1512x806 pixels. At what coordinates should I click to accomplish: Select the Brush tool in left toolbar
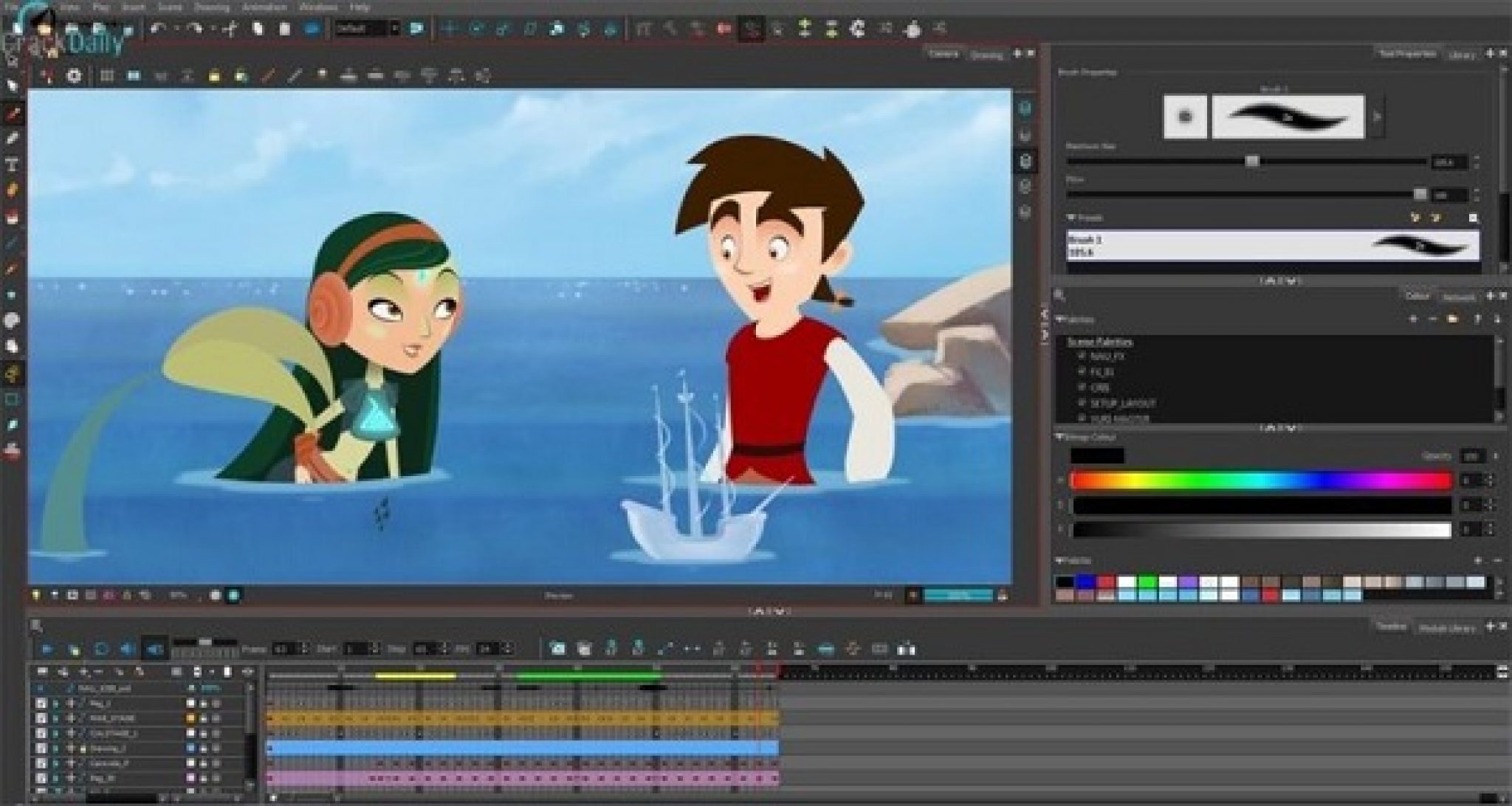click(12, 114)
